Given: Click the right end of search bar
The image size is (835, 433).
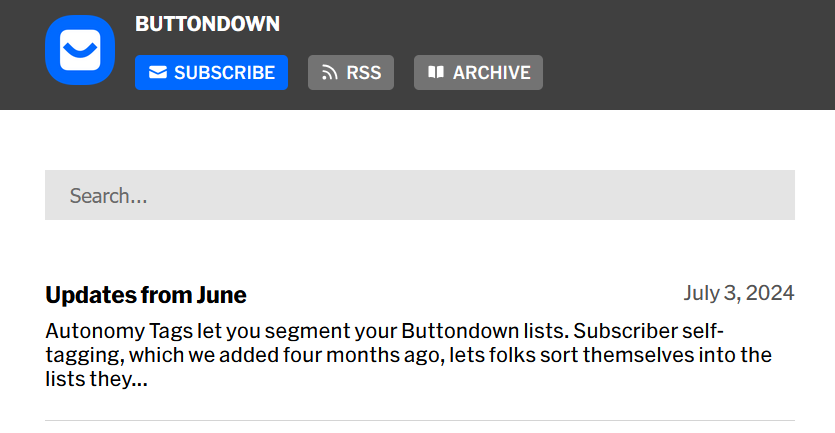Looking at the screenshot, I should tap(770, 195).
